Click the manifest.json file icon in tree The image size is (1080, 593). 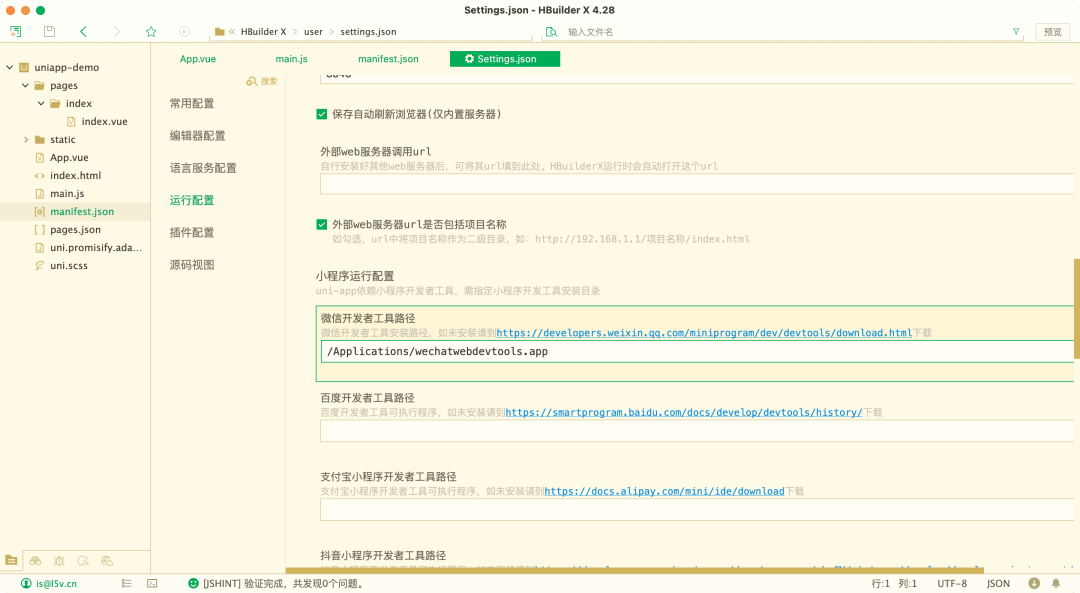point(40,211)
